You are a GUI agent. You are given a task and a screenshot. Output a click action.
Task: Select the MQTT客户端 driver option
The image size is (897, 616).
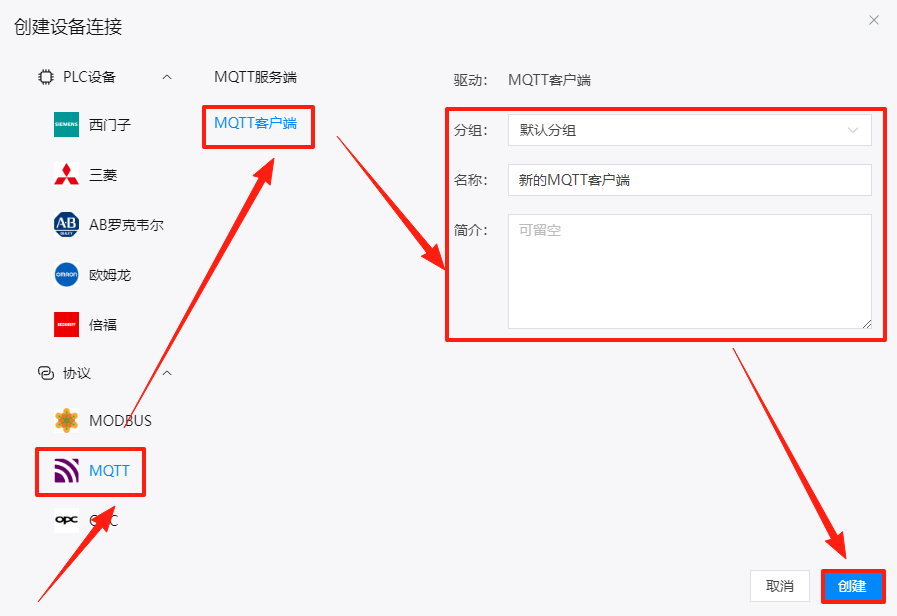pyautogui.click(x=255, y=123)
